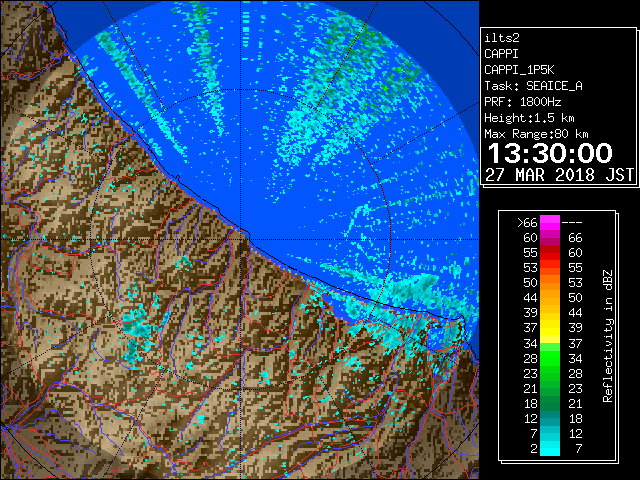Click the vertical "Reflectivity in dBZ" axis title
The height and width of the screenshot is (480, 640).
608,336
